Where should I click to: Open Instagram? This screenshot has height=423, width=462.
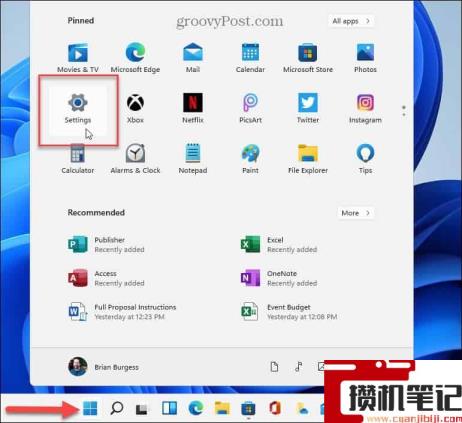(365, 108)
